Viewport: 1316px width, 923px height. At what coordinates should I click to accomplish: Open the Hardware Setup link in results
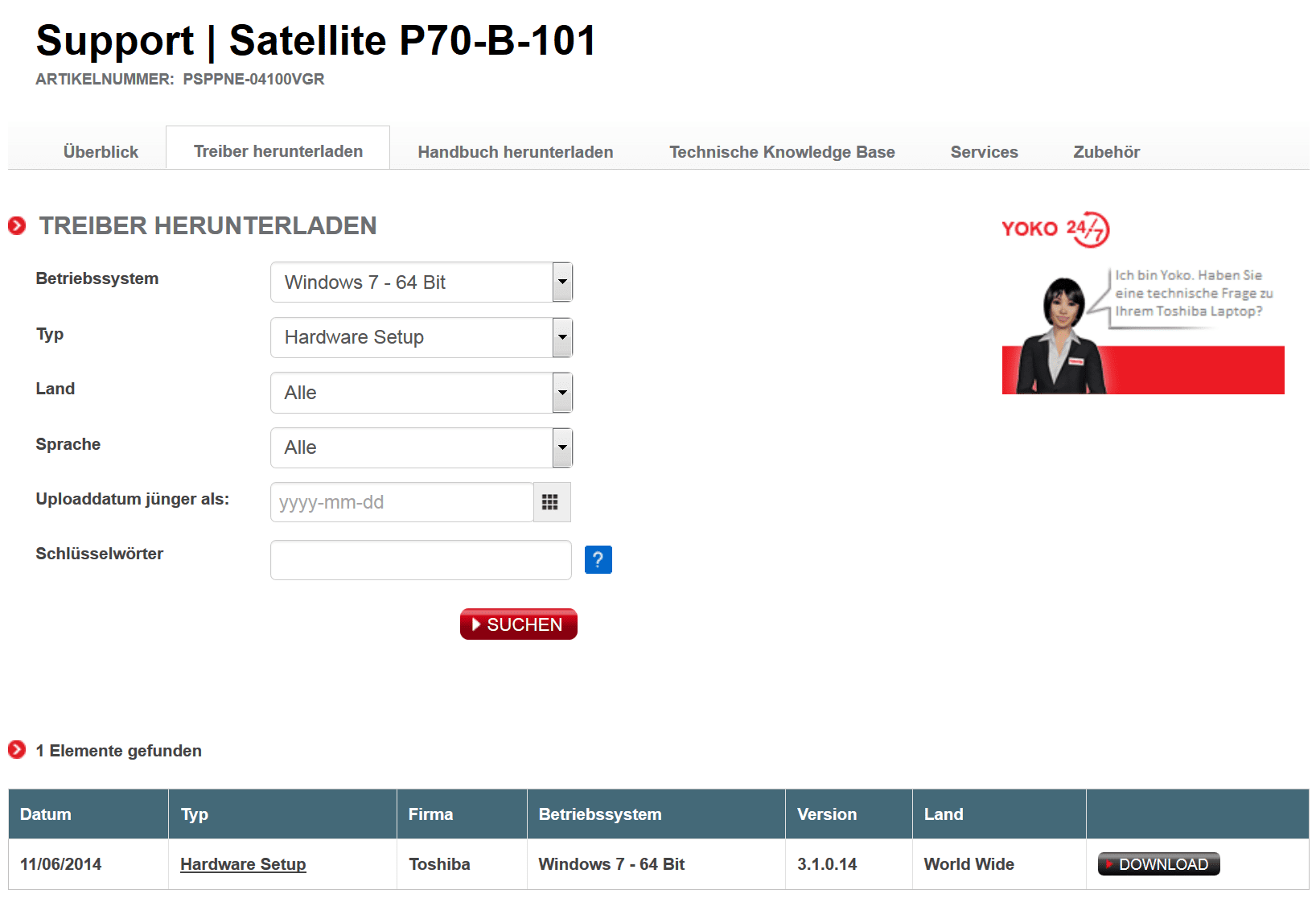click(243, 864)
